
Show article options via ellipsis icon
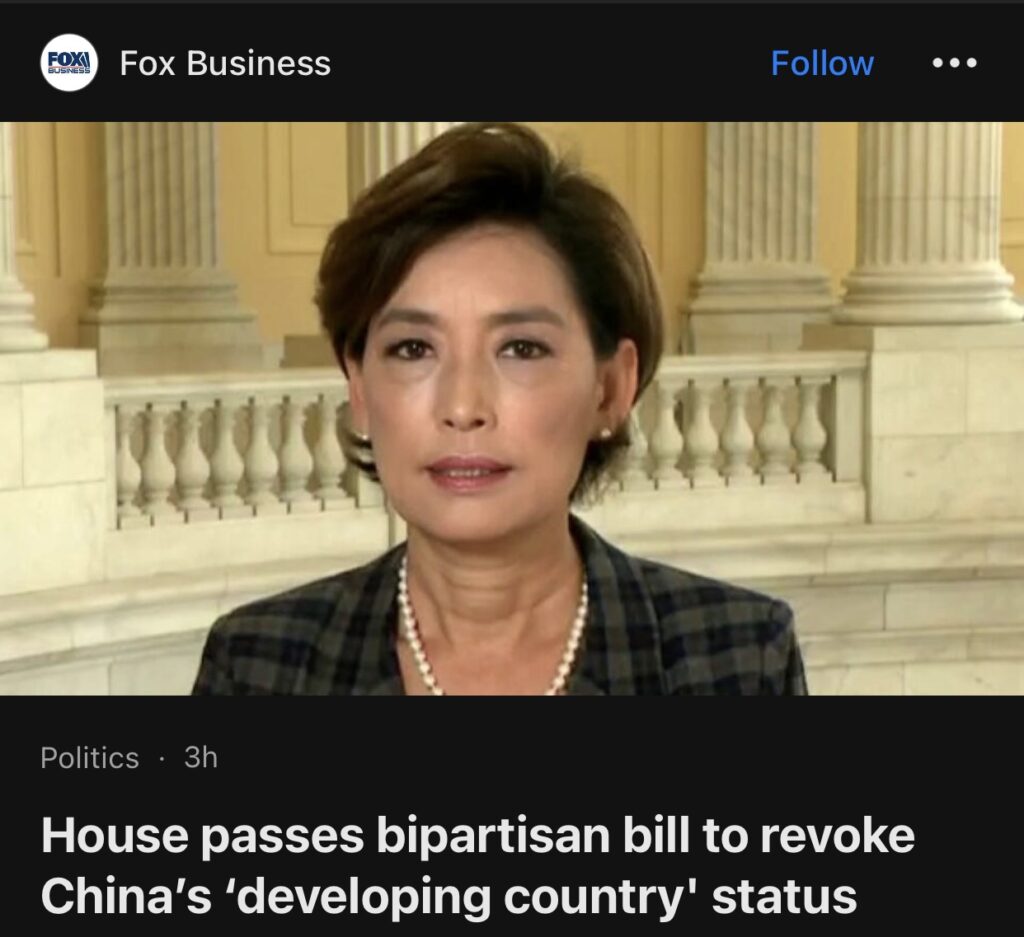pos(954,63)
